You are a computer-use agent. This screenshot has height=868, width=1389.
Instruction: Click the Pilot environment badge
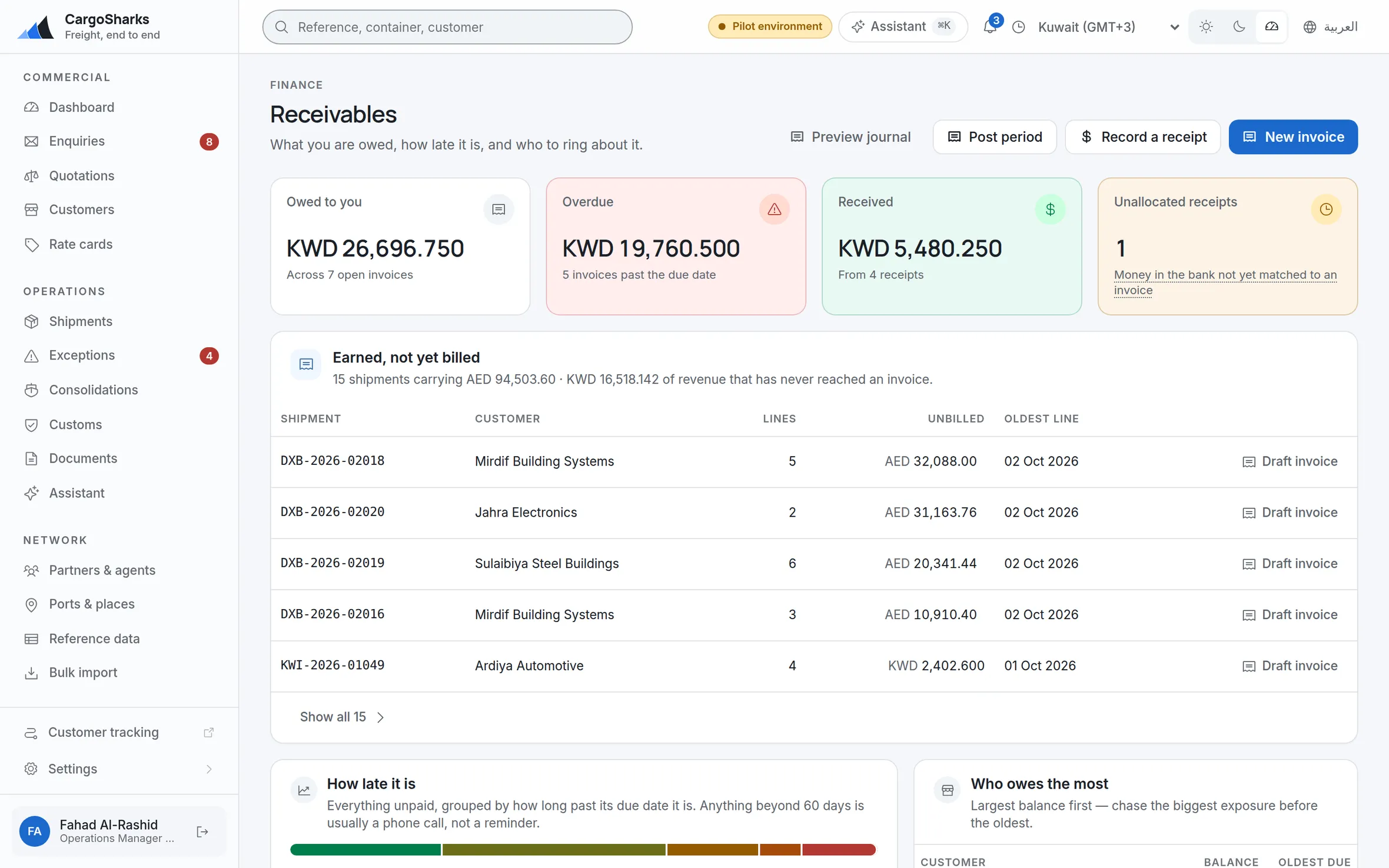pyautogui.click(x=770, y=26)
